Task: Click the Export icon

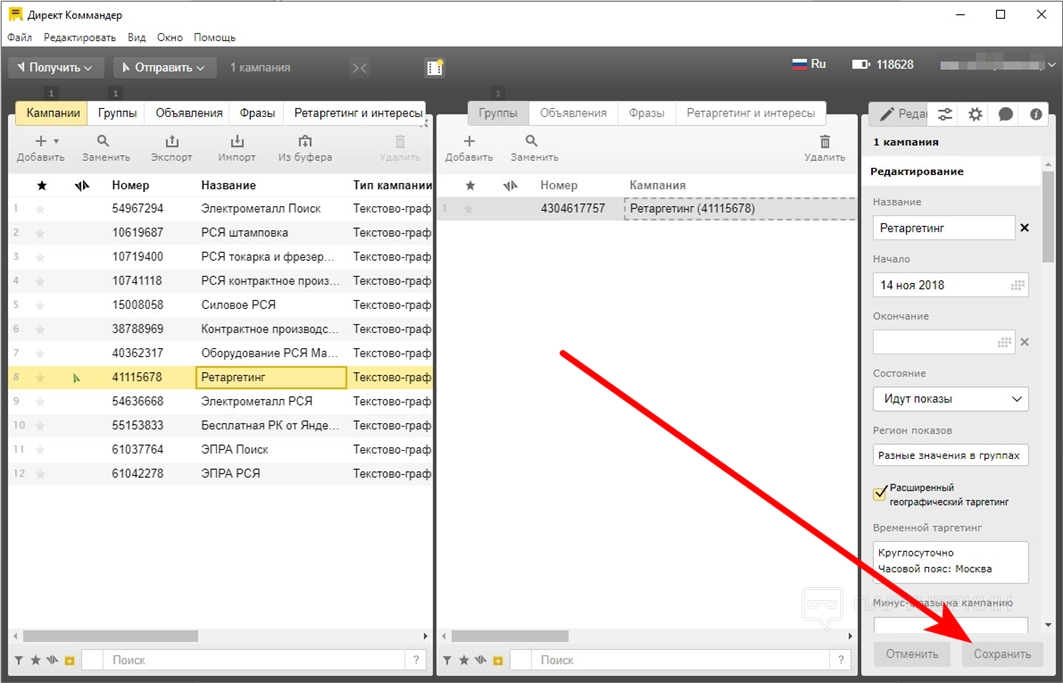Action: (172, 141)
